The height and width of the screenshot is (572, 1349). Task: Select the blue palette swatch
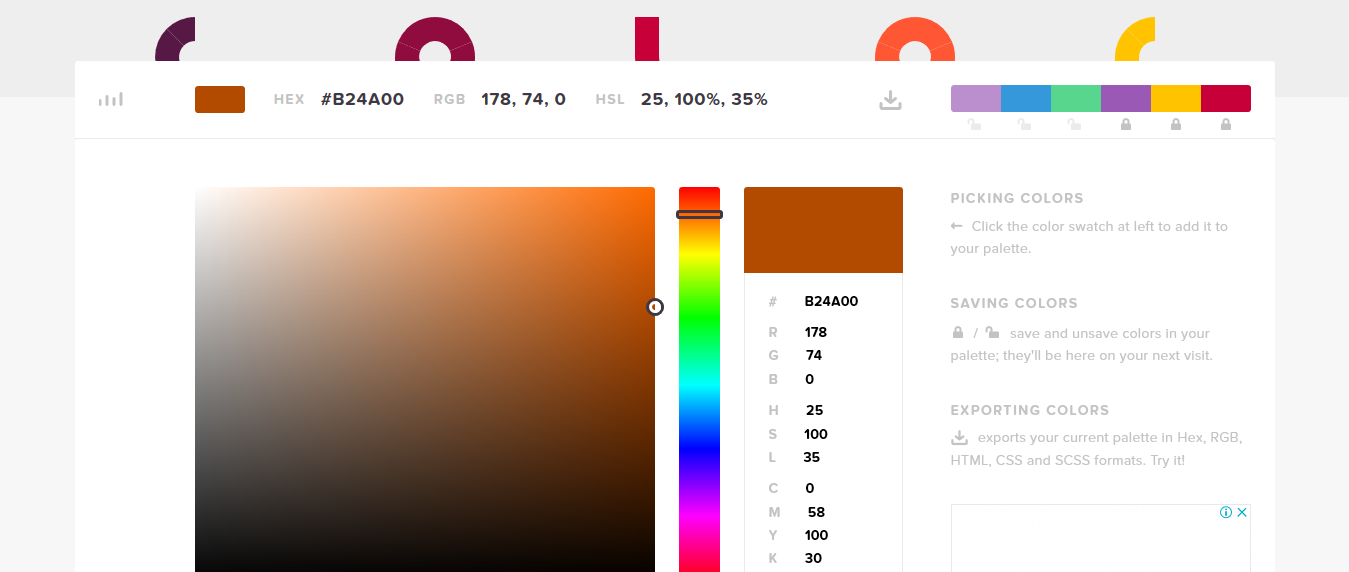[x=1026, y=99]
